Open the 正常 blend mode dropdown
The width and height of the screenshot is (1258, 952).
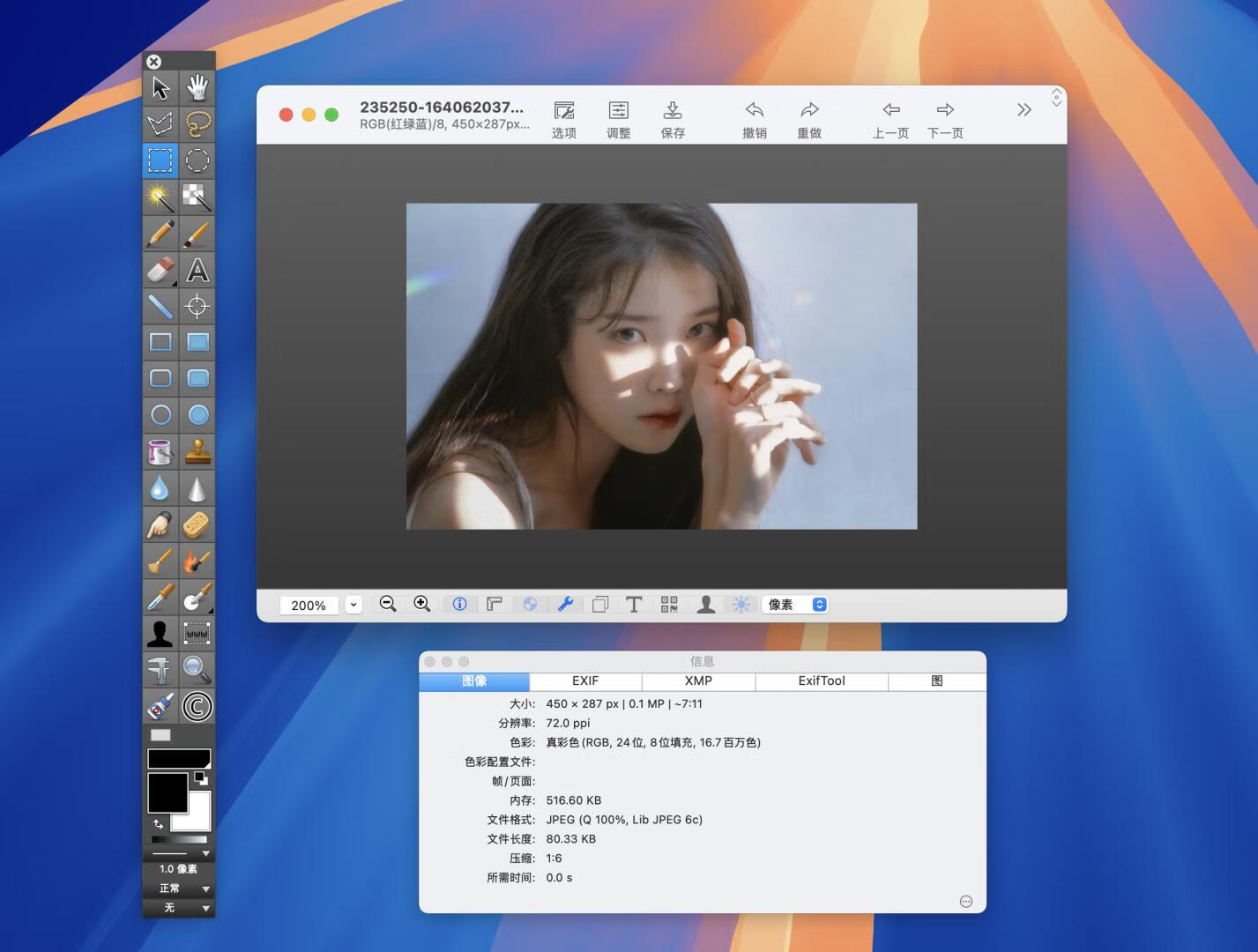(179, 889)
